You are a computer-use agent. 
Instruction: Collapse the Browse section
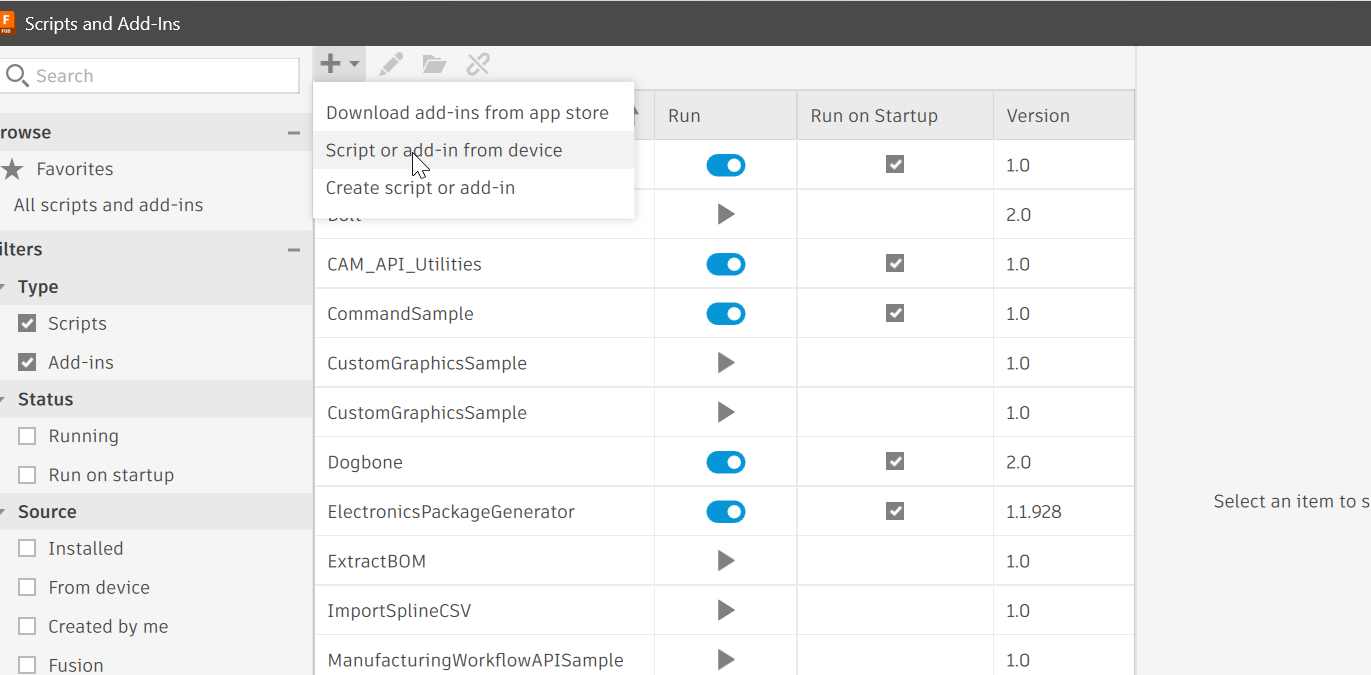[294, 133]
